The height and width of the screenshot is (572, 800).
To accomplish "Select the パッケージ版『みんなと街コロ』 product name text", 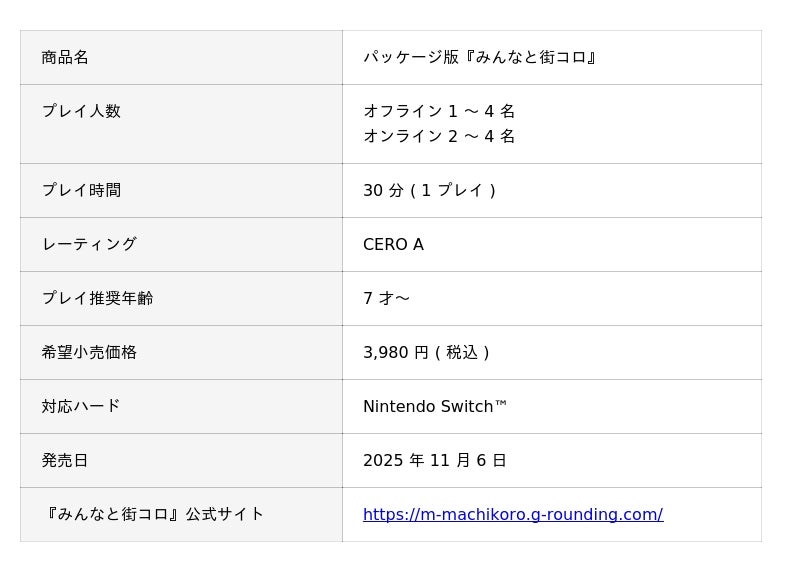I will click(480, 58).
